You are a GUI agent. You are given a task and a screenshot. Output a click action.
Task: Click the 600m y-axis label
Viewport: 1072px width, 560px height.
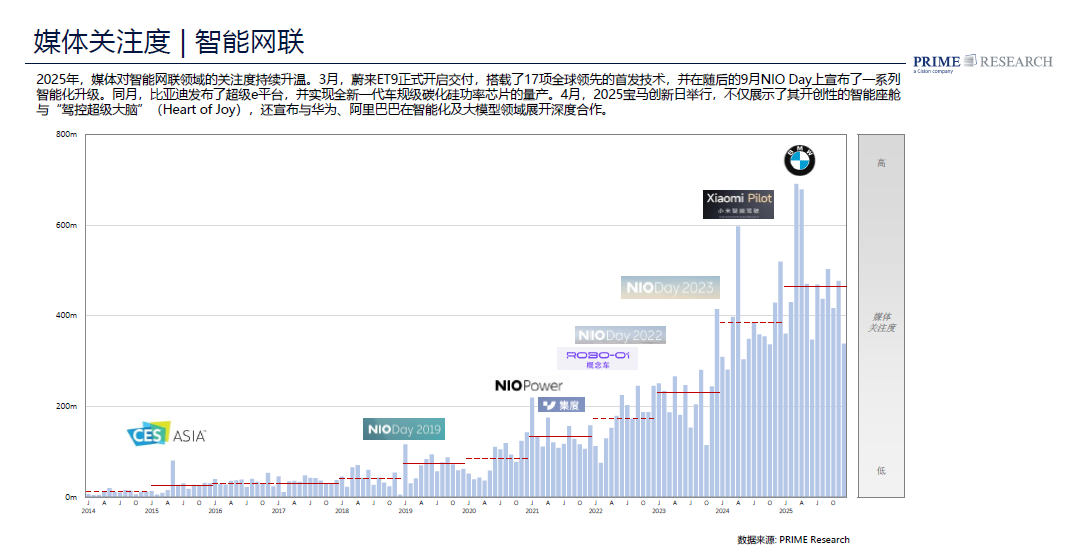66,225
